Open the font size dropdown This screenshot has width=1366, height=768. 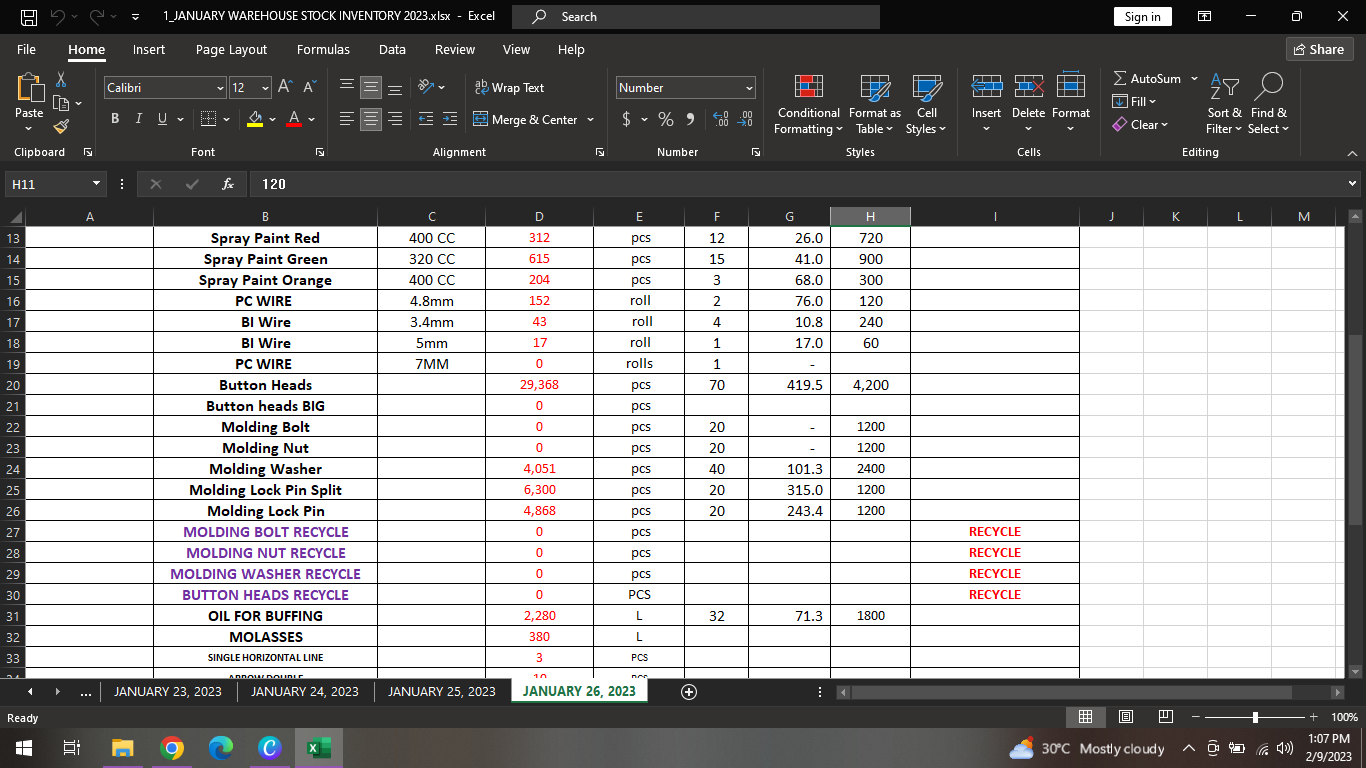pos(265,88)
